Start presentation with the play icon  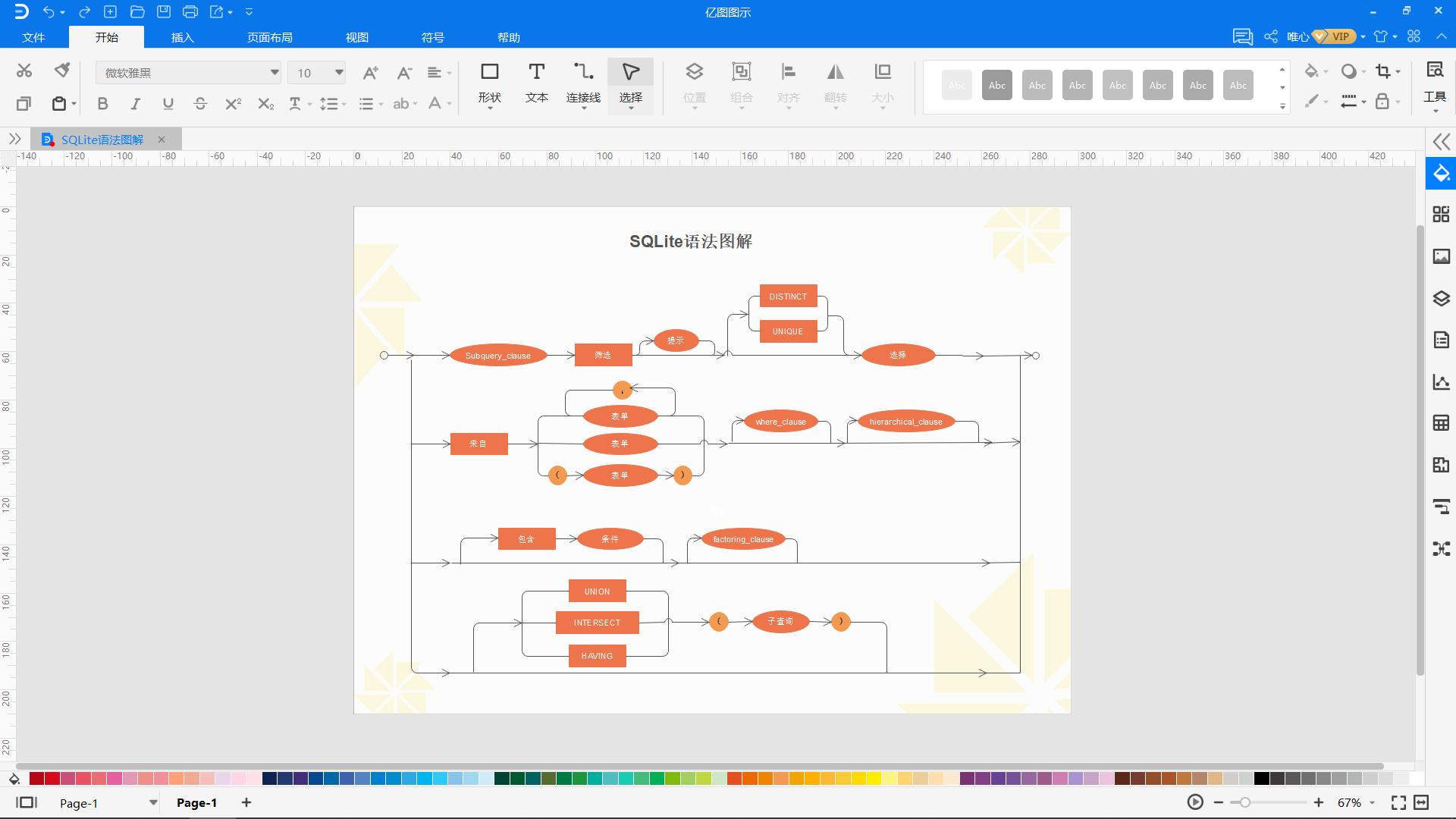tap(1195, 802)
